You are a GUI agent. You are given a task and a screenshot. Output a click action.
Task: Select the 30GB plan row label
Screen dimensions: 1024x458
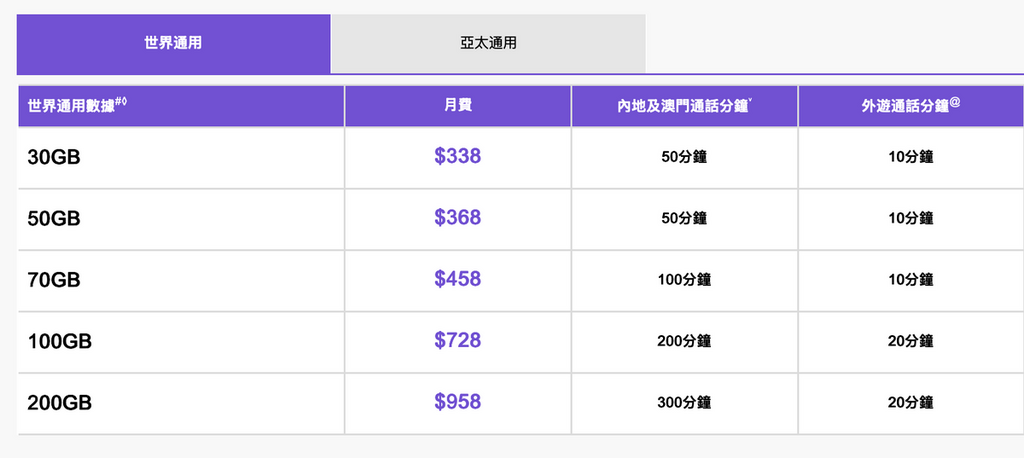[x=54, y=157]
